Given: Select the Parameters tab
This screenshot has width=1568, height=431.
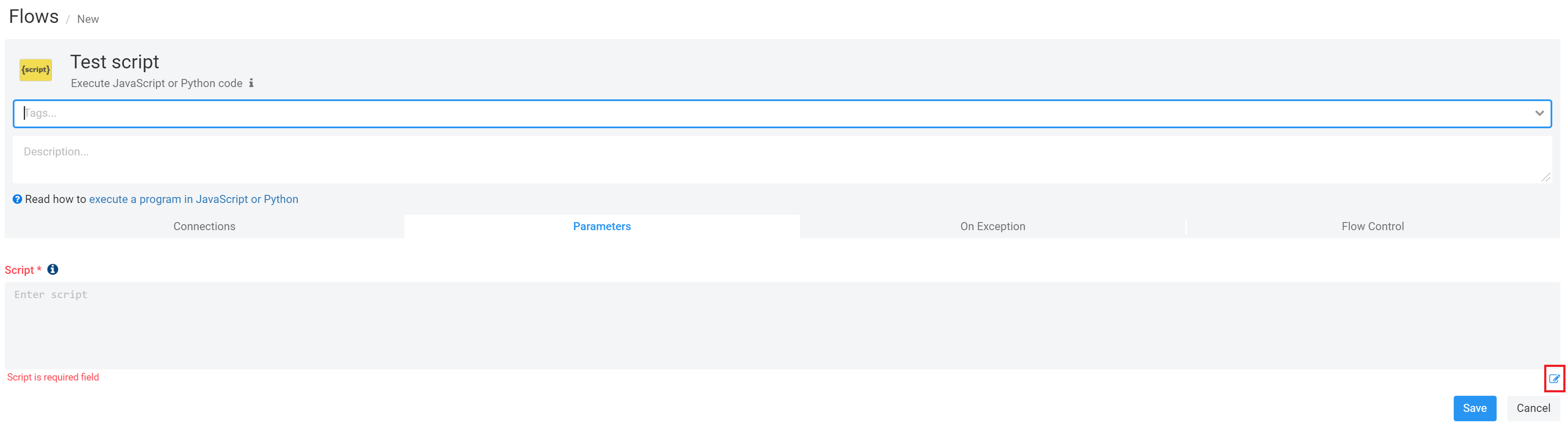Looking at the screenshot, I should pyautogui.click(x=602, y=226).
